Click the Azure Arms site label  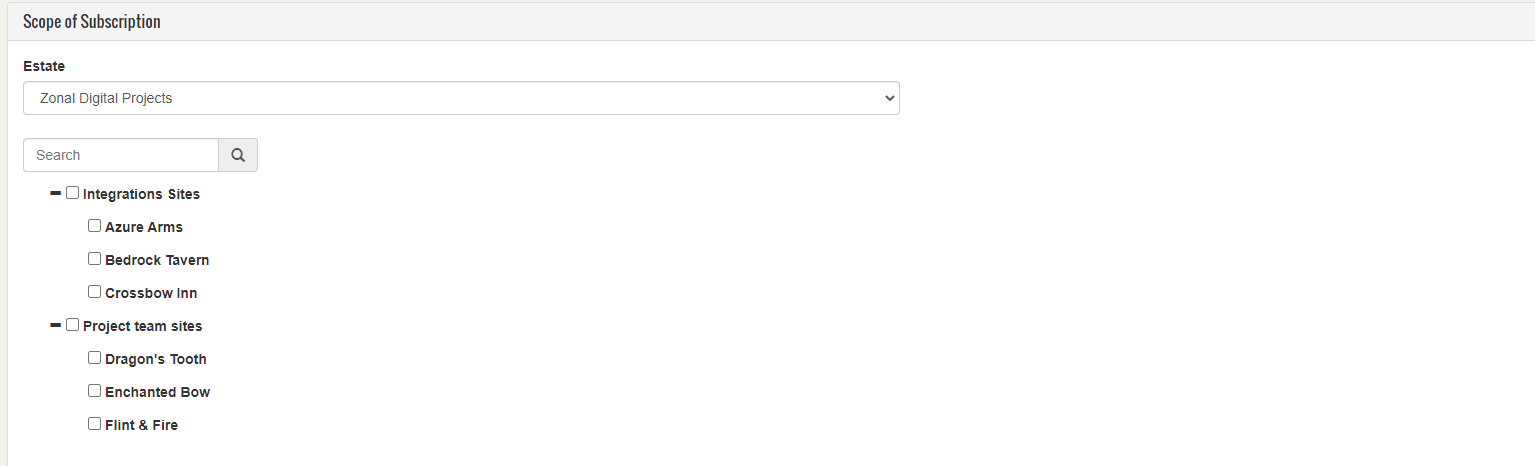coord(144,227)
